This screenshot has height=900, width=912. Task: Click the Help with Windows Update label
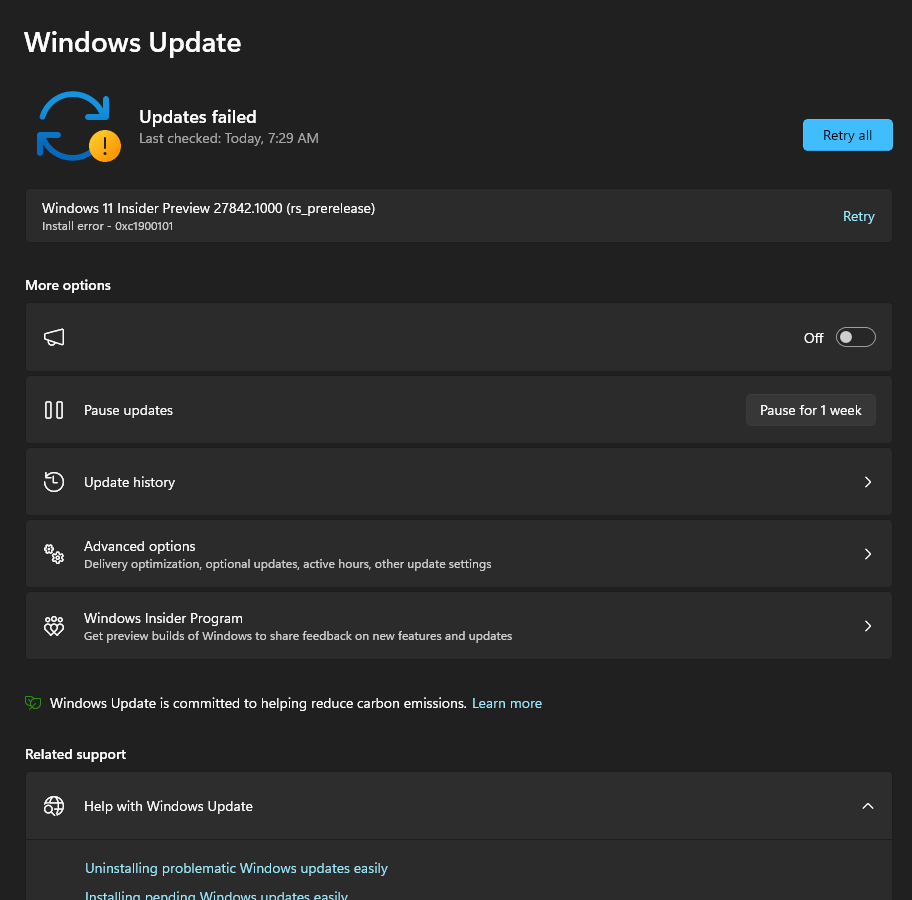[169, 806]
